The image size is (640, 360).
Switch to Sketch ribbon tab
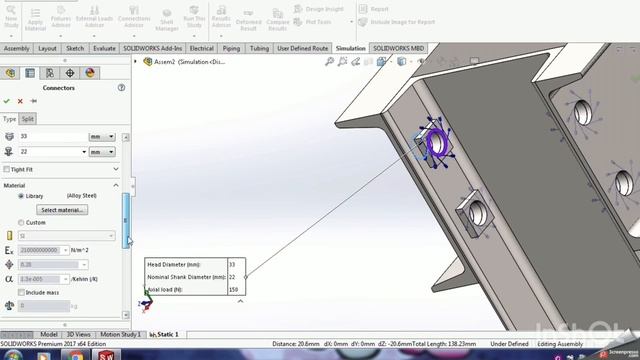75,48
